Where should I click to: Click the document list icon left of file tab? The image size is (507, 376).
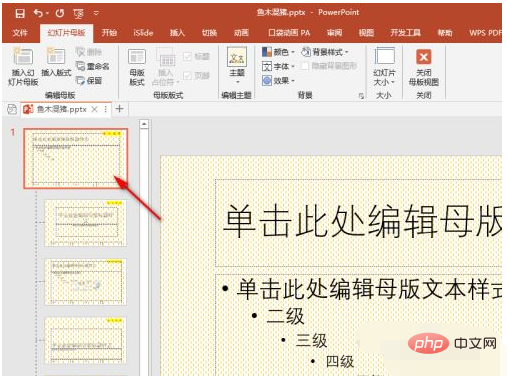pyautogui.click(x=12, y=109)
